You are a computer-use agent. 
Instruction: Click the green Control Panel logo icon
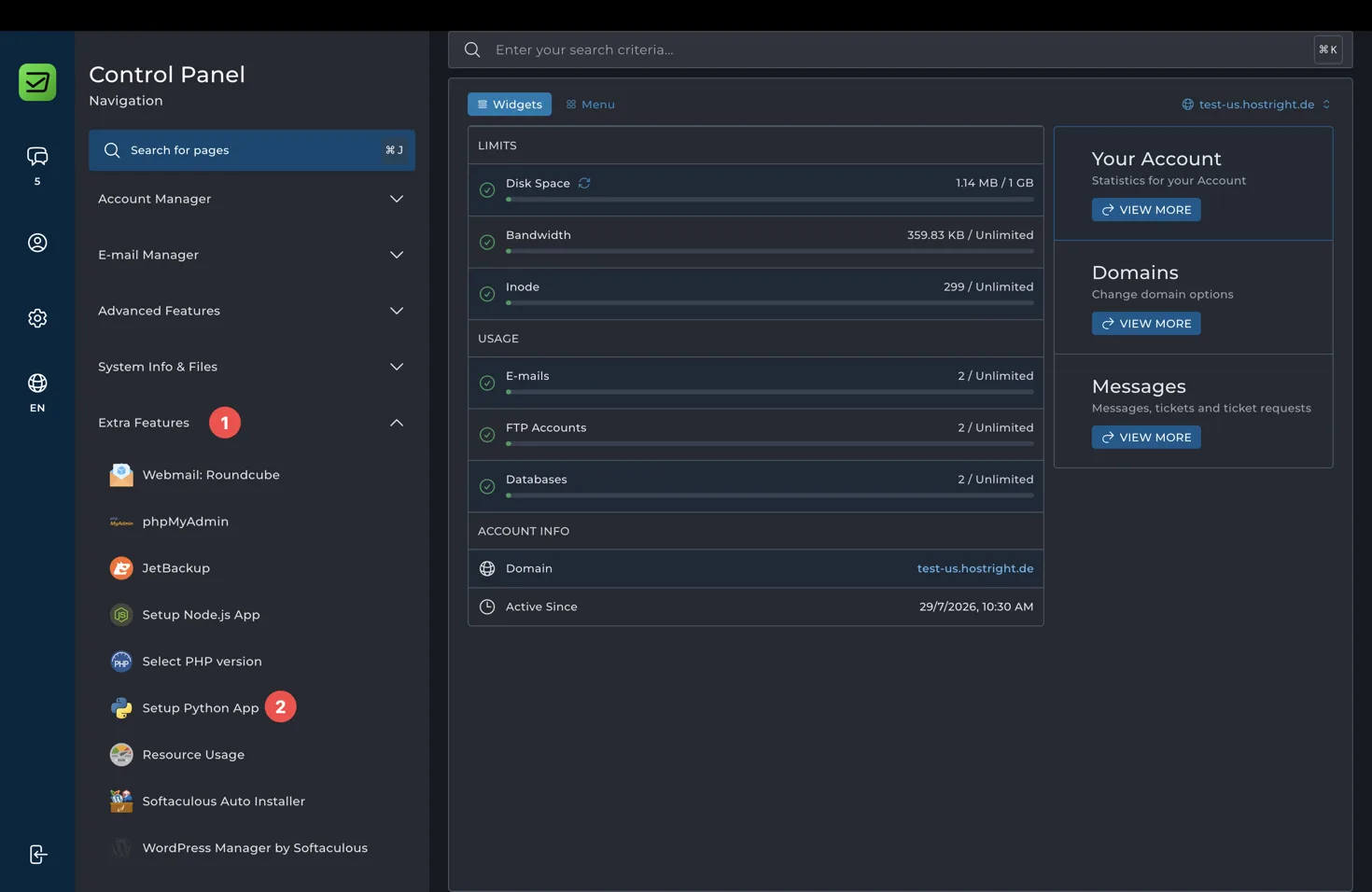[x=37, y=82]
